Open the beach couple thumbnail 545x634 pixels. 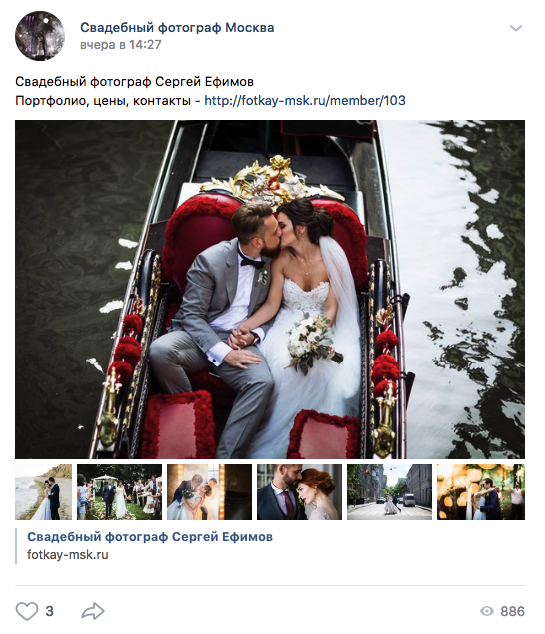tap(43, 492)
